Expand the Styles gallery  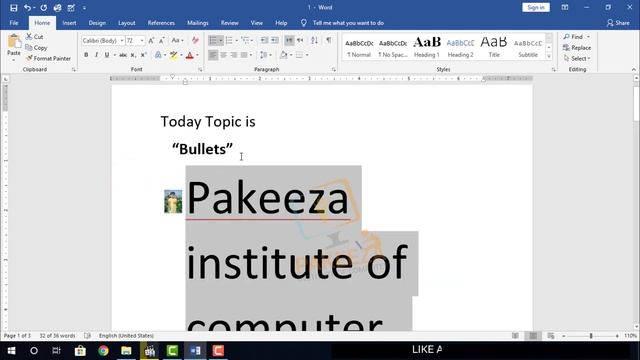tap(549, 57)
